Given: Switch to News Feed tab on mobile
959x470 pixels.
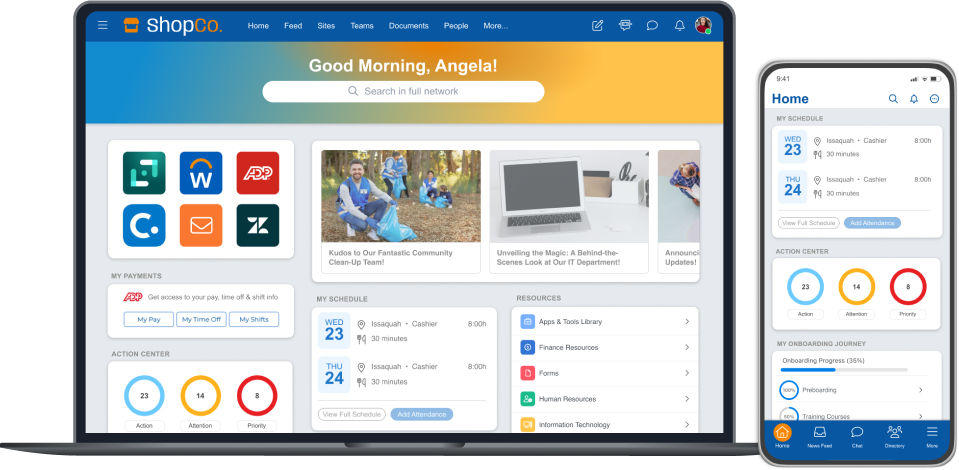Looking at the screenshot, I should click(x=819, y=436).
